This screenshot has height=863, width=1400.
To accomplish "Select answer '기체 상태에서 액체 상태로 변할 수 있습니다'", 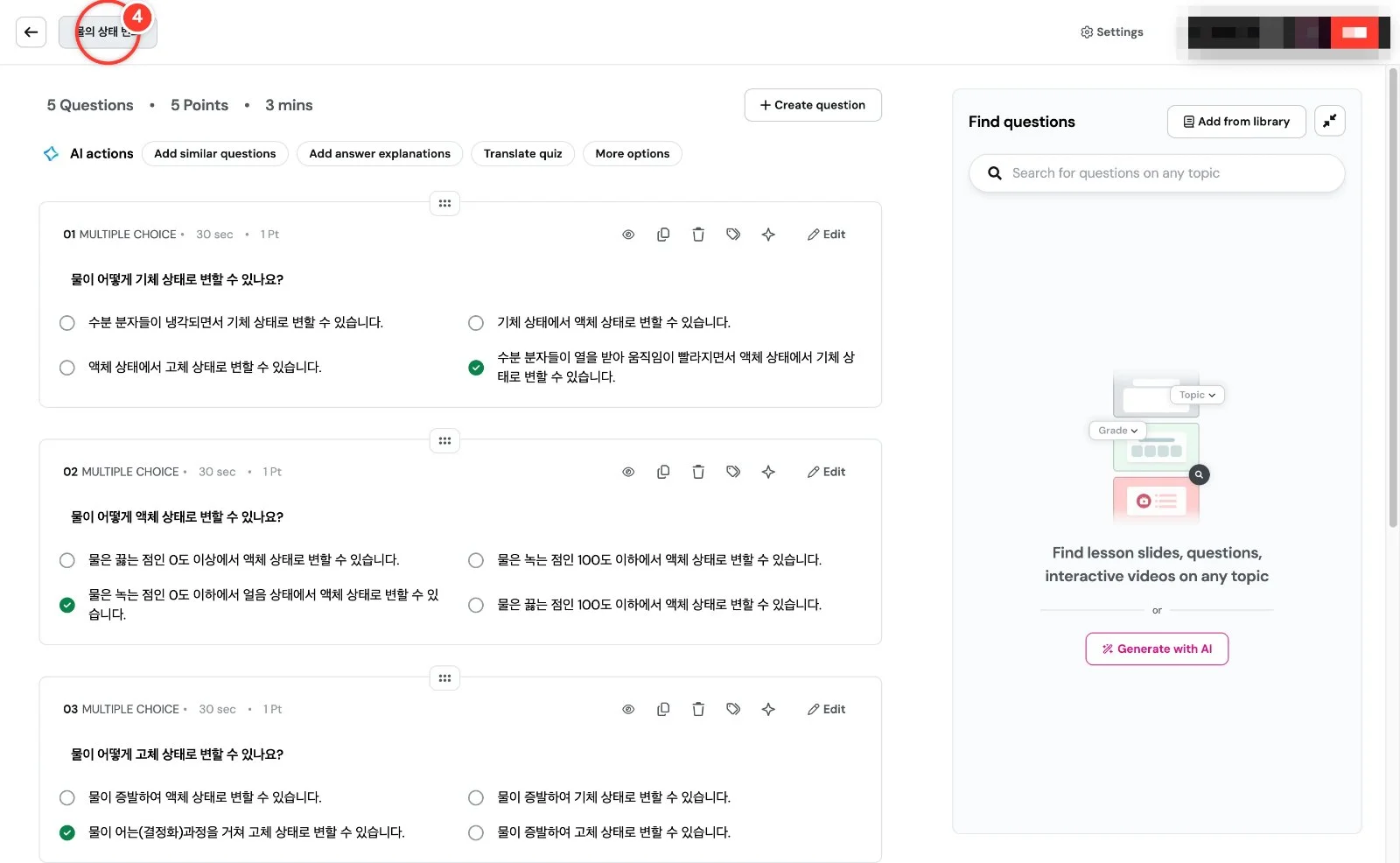I will [x=476, y=323].
